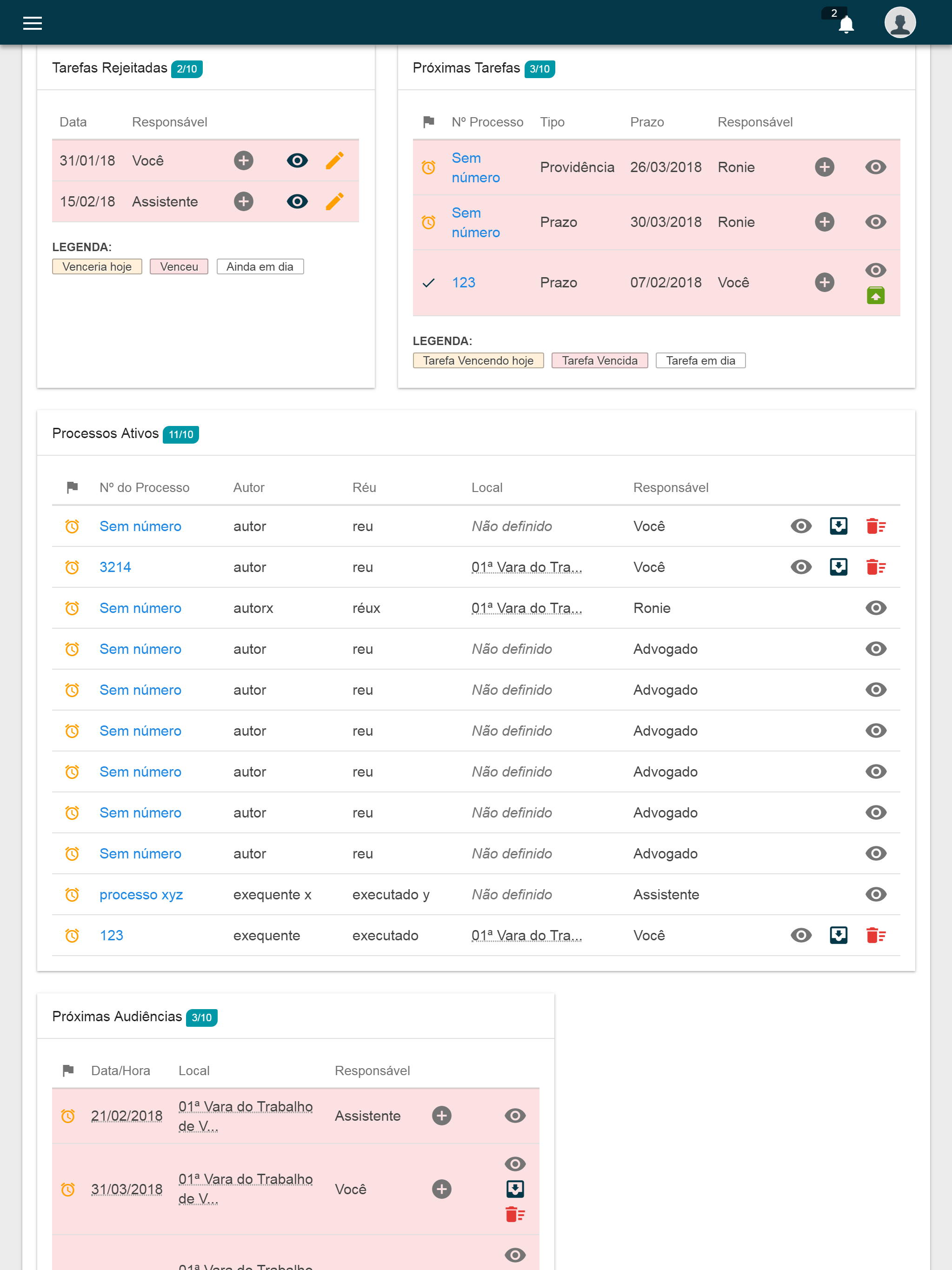Click the Tarefa Vencida legend swatch
The width and height of the screenshot is (952, 1270).
point(599,360)
